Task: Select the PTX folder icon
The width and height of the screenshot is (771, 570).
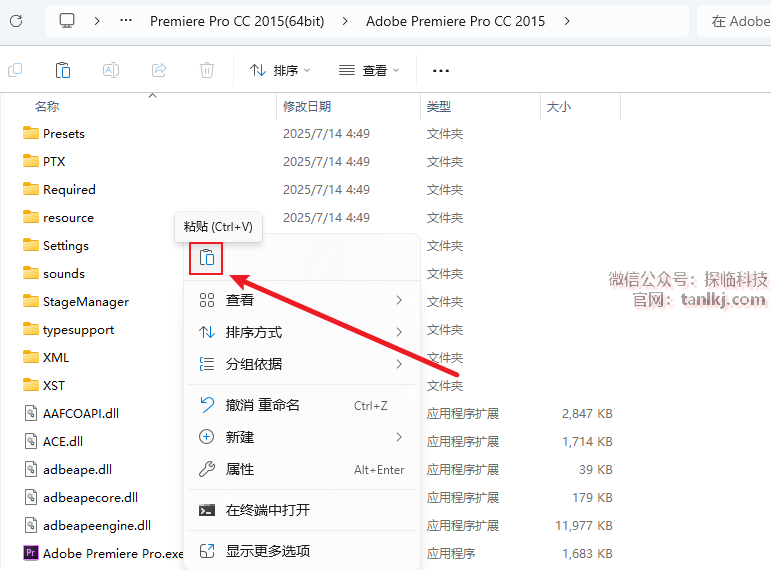Action: pos(31,161)
